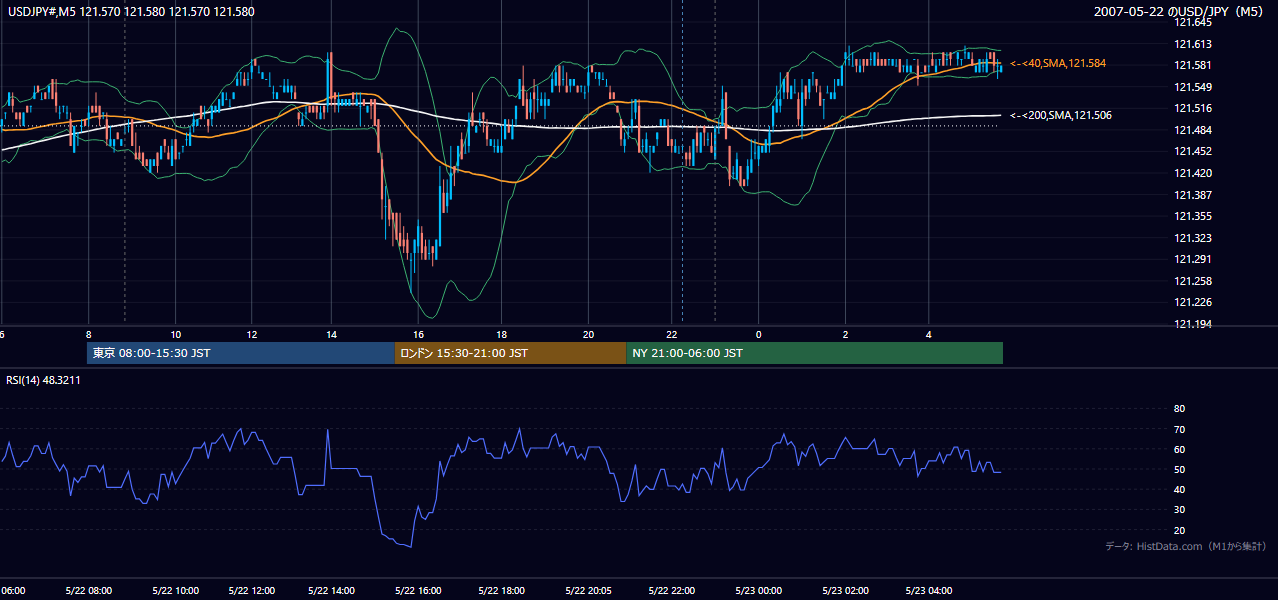Click price axis value 121.226
Image resolution: width=1278 pixels, height=600 pixels.
tap(1194, 302)
